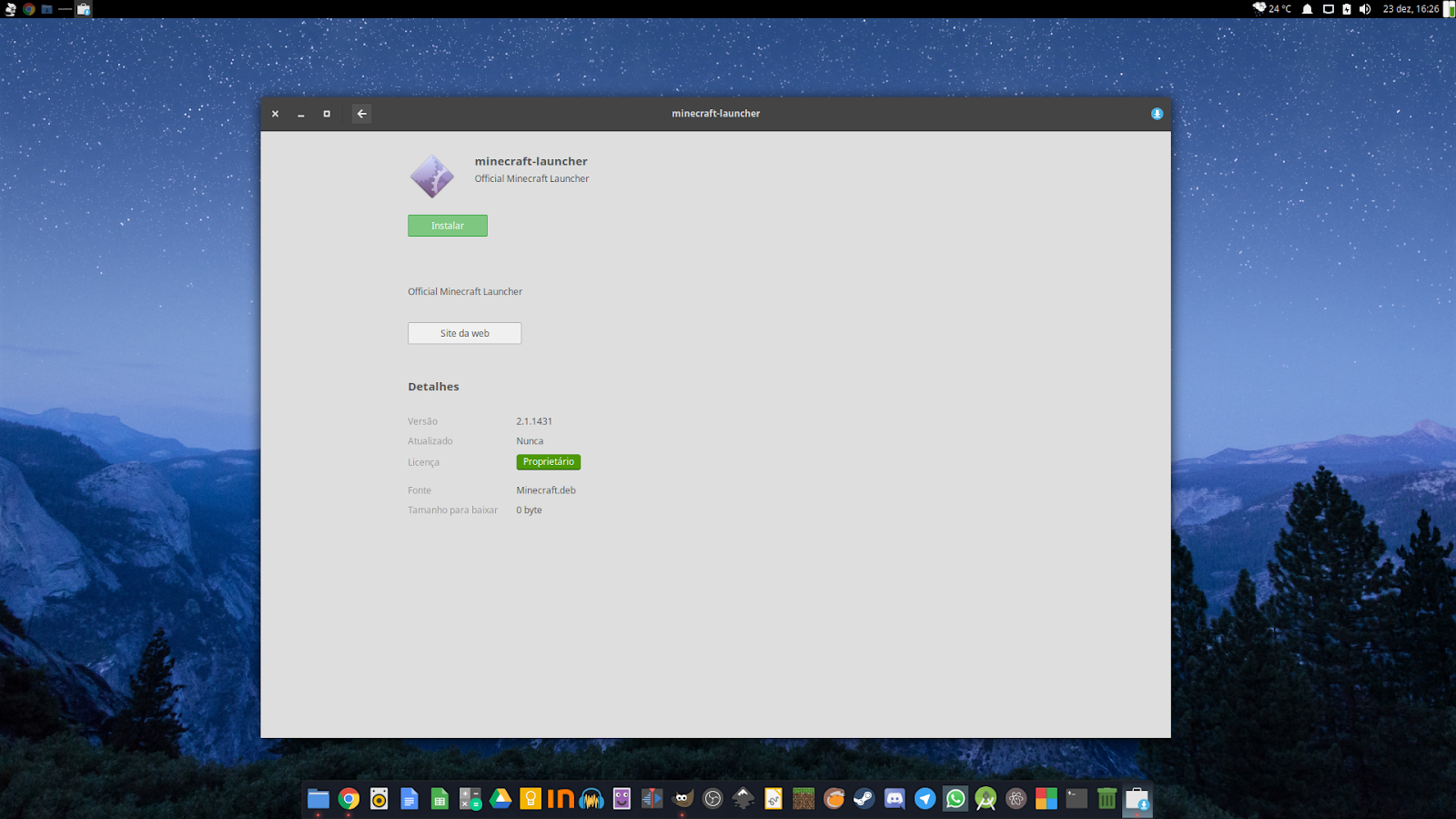This screenshot has height=819, width=1456.
Task: Launch Google Chrome from the dock
Action: pyautogui.click(x=349, y=799)
